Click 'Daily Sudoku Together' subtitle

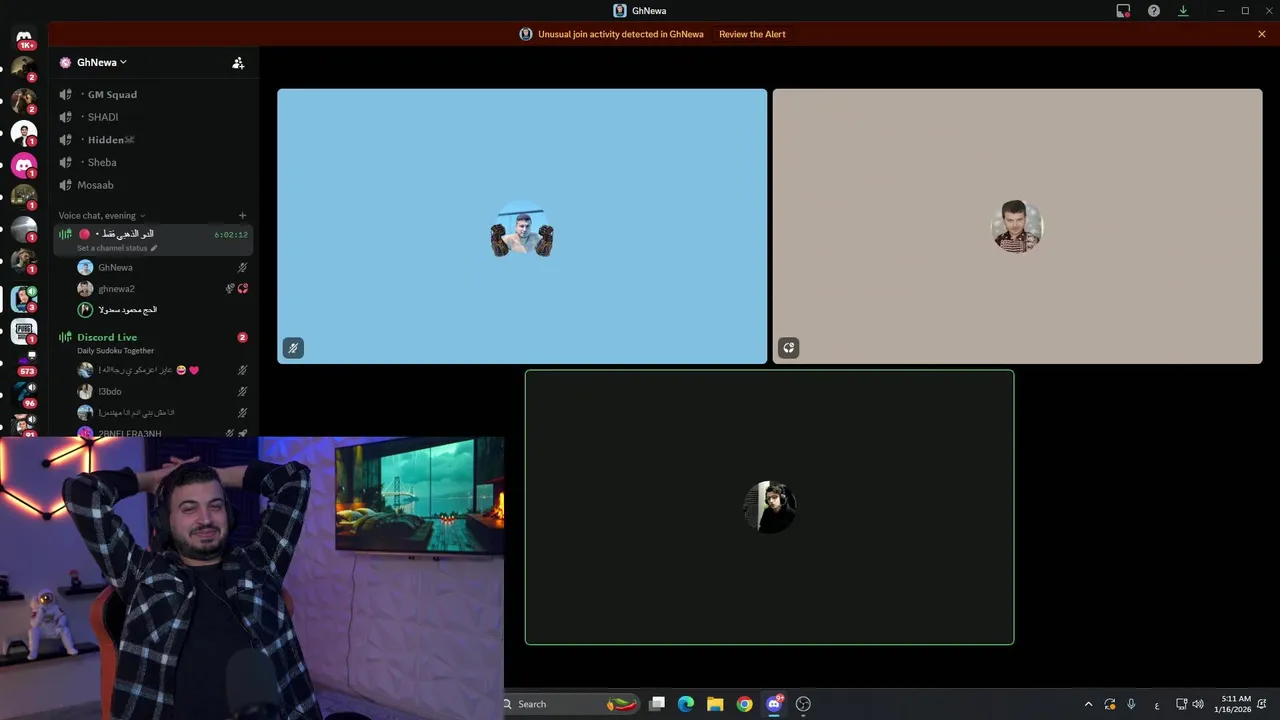[116, 351]
